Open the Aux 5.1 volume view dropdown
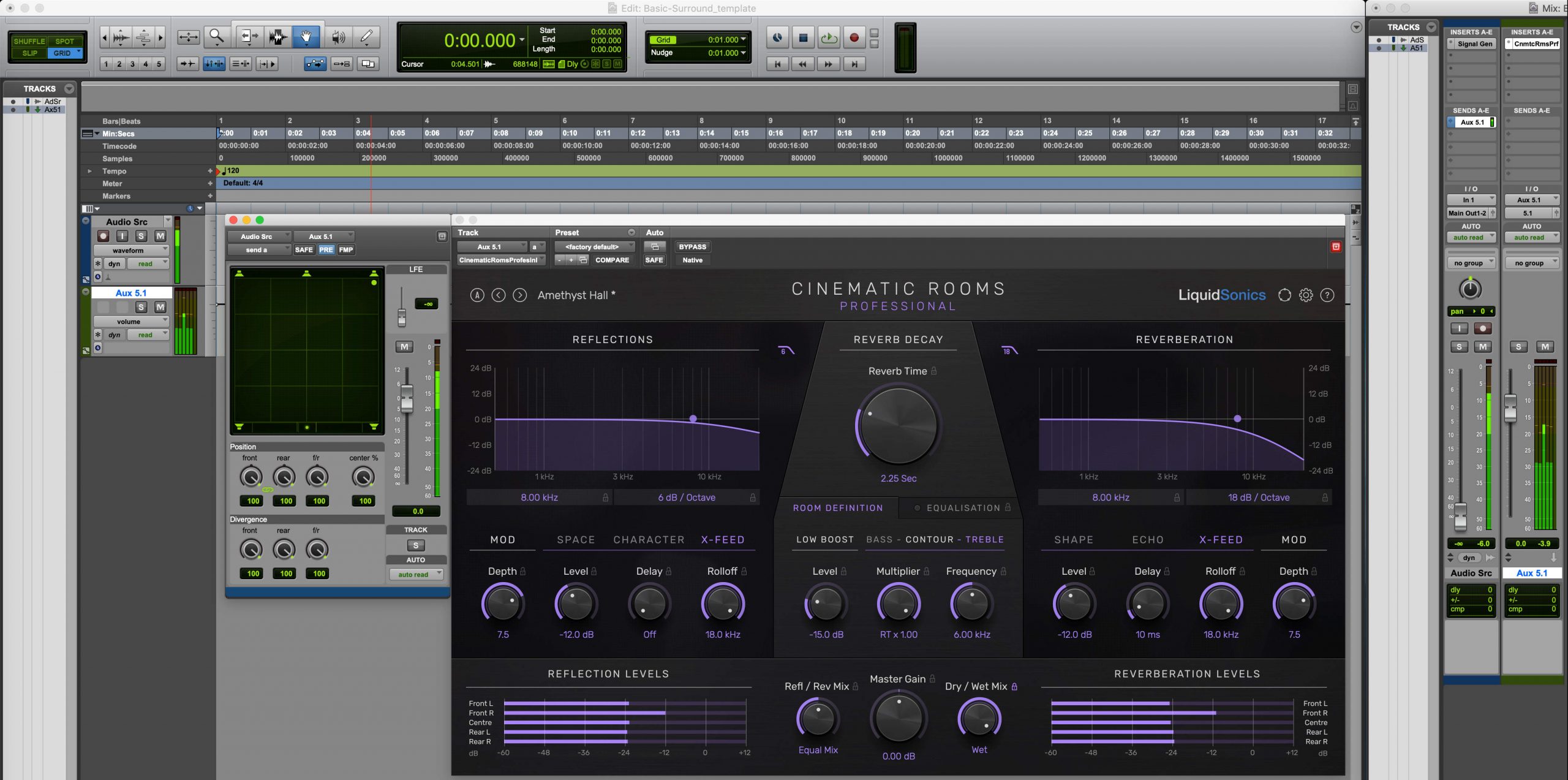The image size is (1568, 780). 131,322
